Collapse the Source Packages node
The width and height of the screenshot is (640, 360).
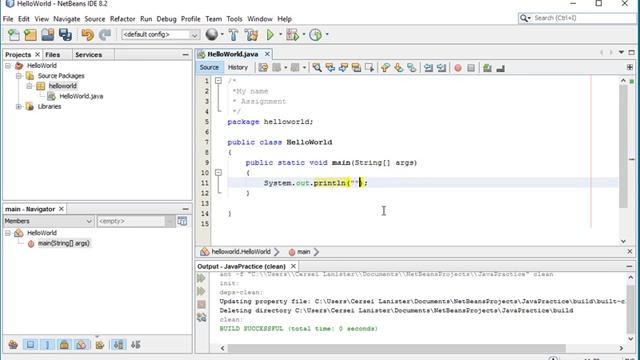pyautogui.click(x=19, y=76)
